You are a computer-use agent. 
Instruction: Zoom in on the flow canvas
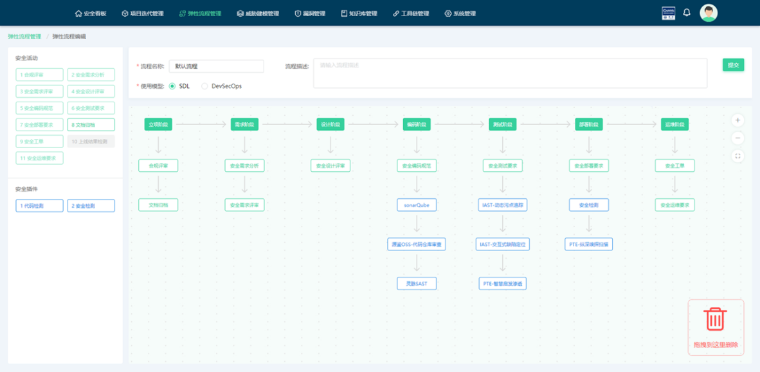738,120
